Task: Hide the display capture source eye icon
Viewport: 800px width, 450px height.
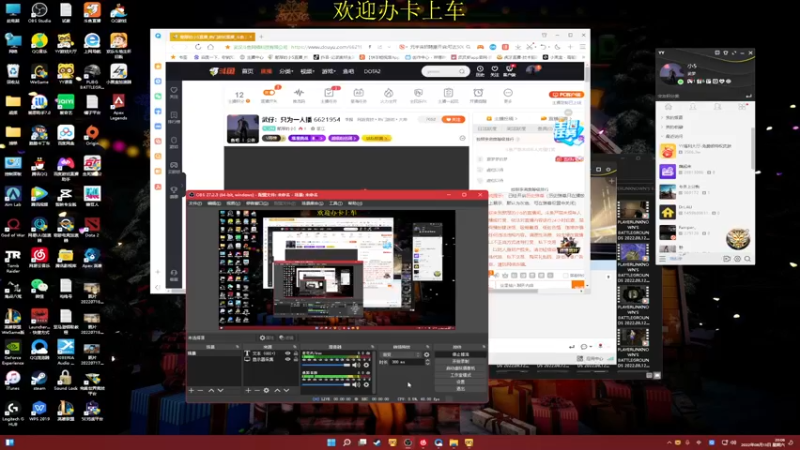Action: coord(288,359)
